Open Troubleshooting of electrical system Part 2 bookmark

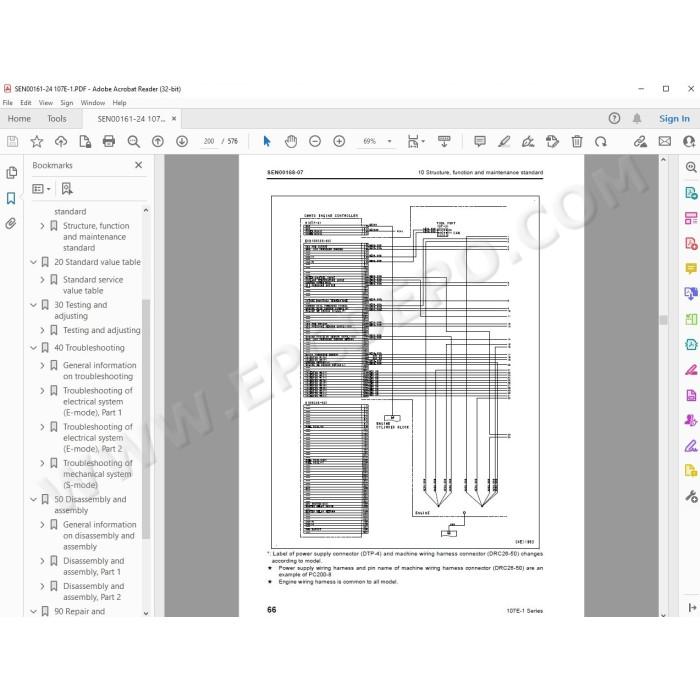98,438
